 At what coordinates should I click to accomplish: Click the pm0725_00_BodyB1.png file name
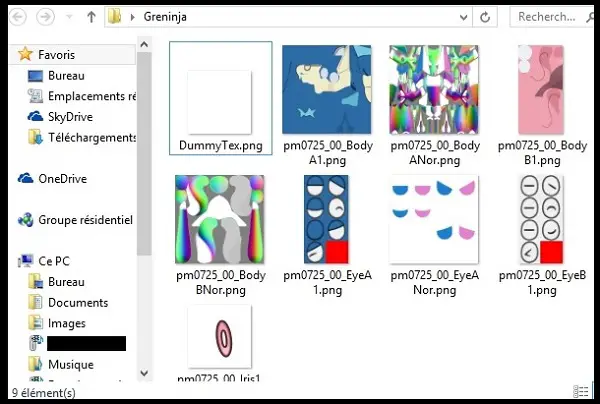coord(542,153)
